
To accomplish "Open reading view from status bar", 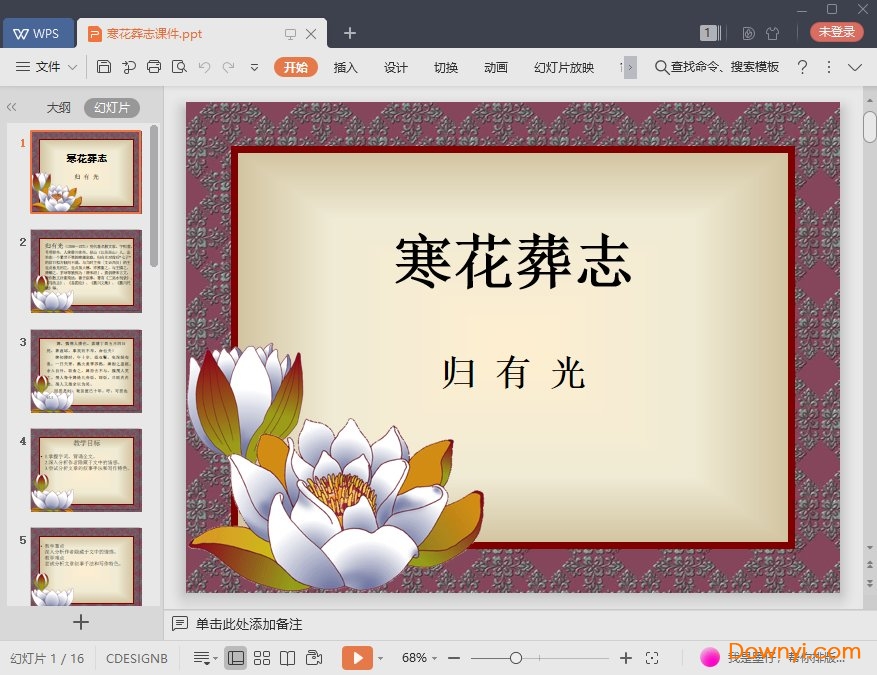I will tap(289, 658).
